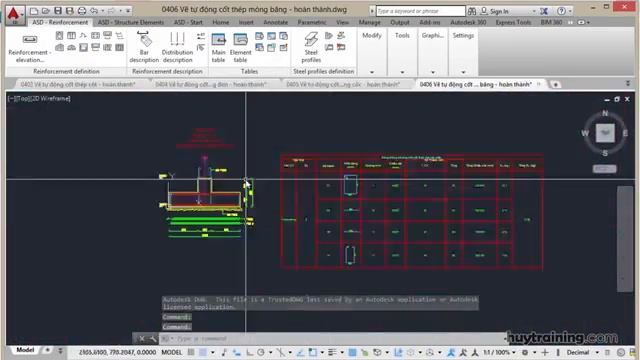Click the Undo arrow icon

[94, 11]
